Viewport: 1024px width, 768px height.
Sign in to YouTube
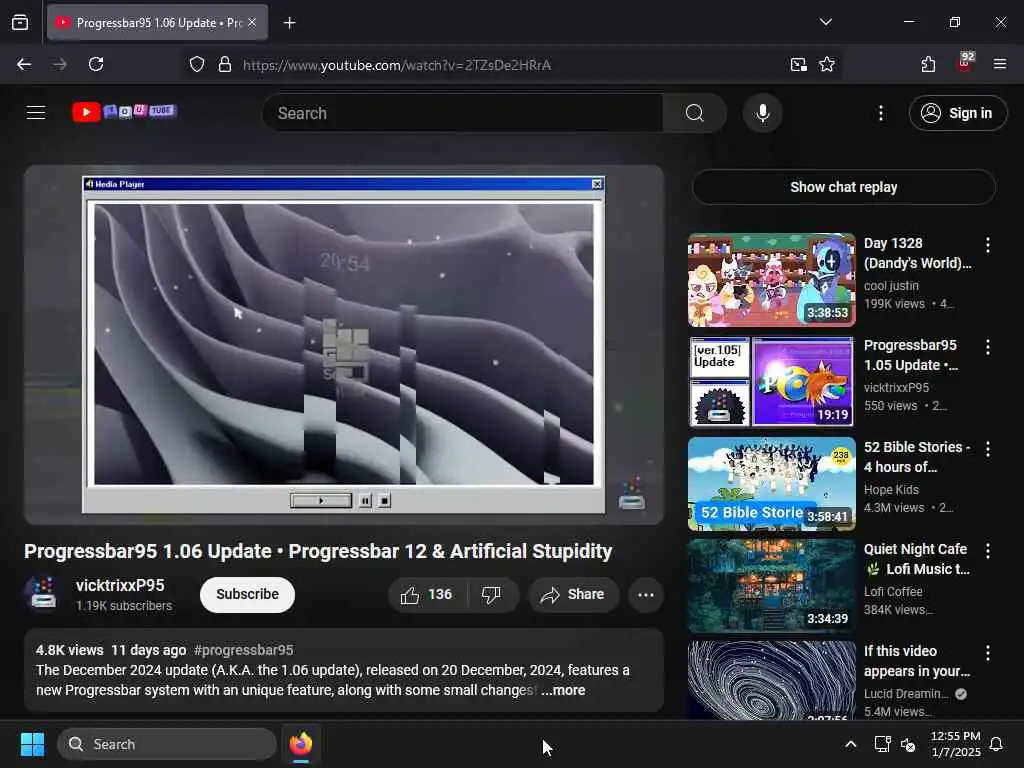click(958, 113)
